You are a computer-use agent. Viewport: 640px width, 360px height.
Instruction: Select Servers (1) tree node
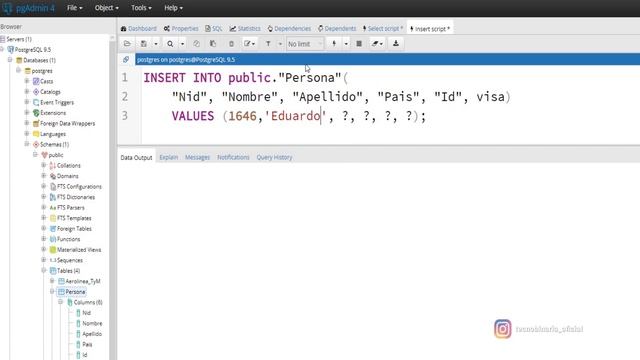pos(19,39)
